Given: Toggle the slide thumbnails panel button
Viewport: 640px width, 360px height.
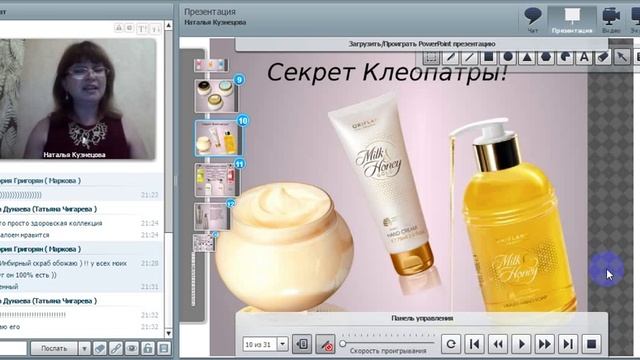Looking at the screenshot, I should click(302, 344).
